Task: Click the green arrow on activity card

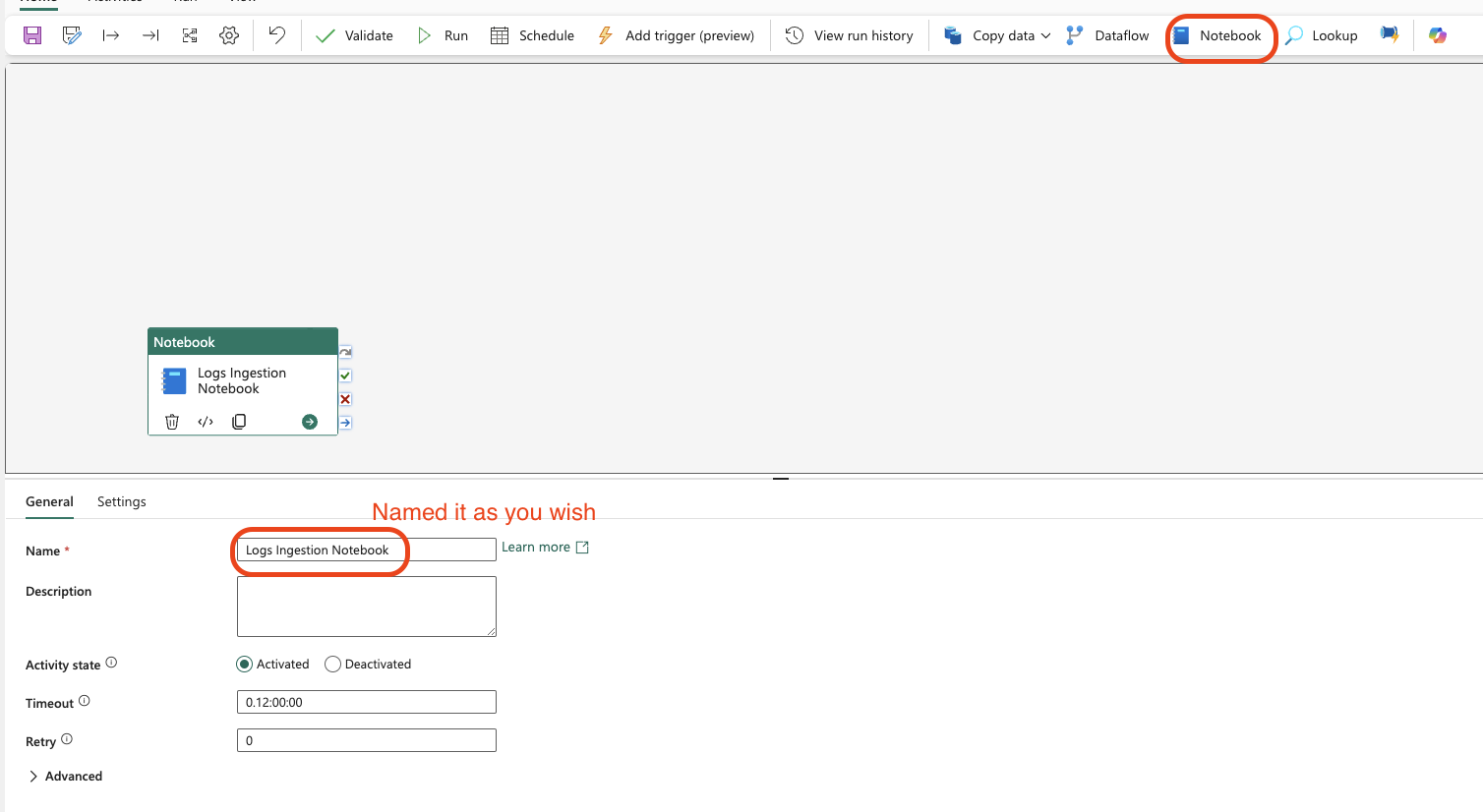Action: pos(310,422)
